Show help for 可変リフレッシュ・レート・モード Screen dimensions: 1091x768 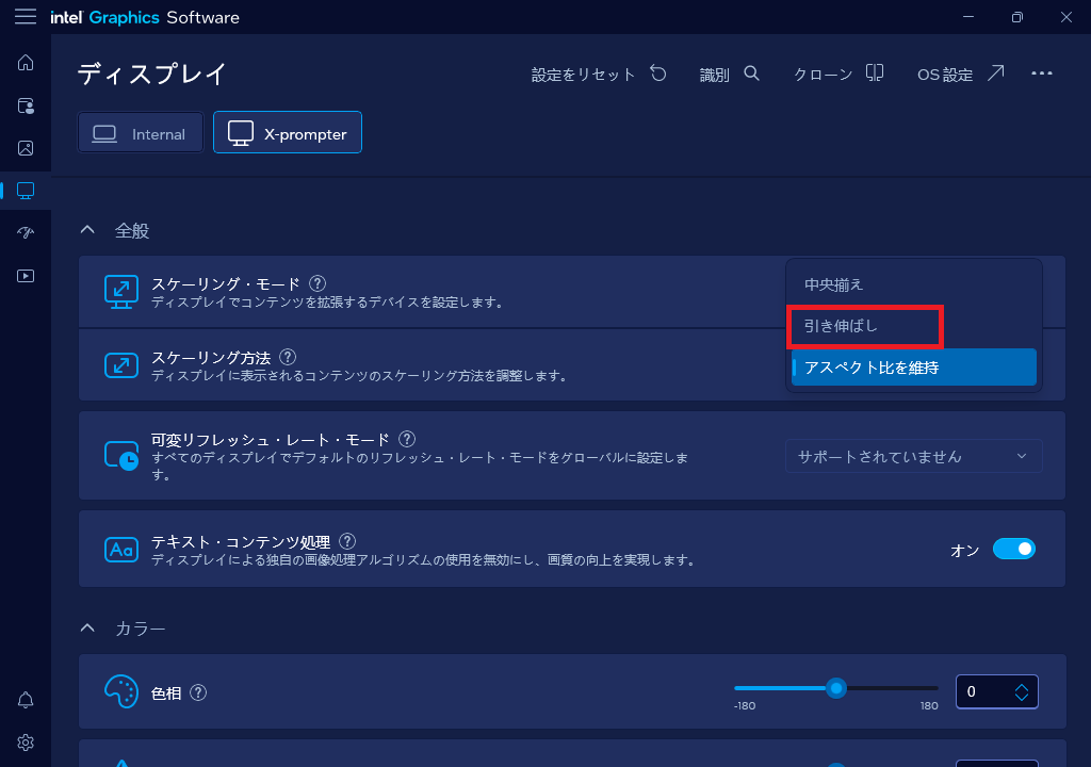tap(407, 439)
